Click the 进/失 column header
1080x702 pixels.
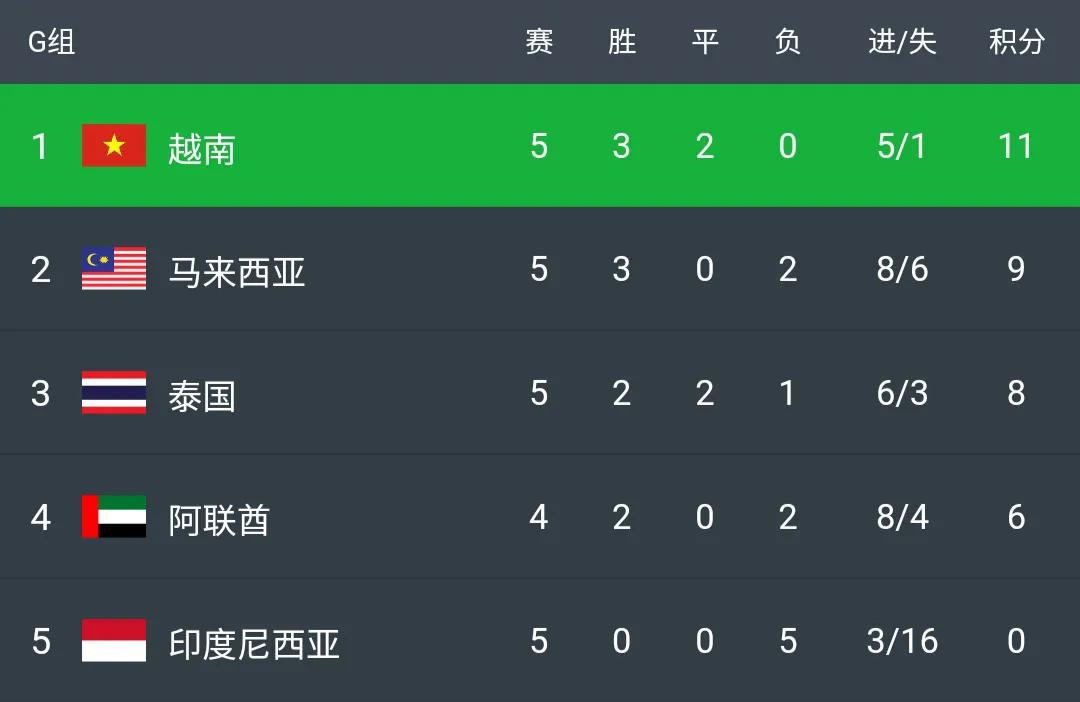[902, 42]
